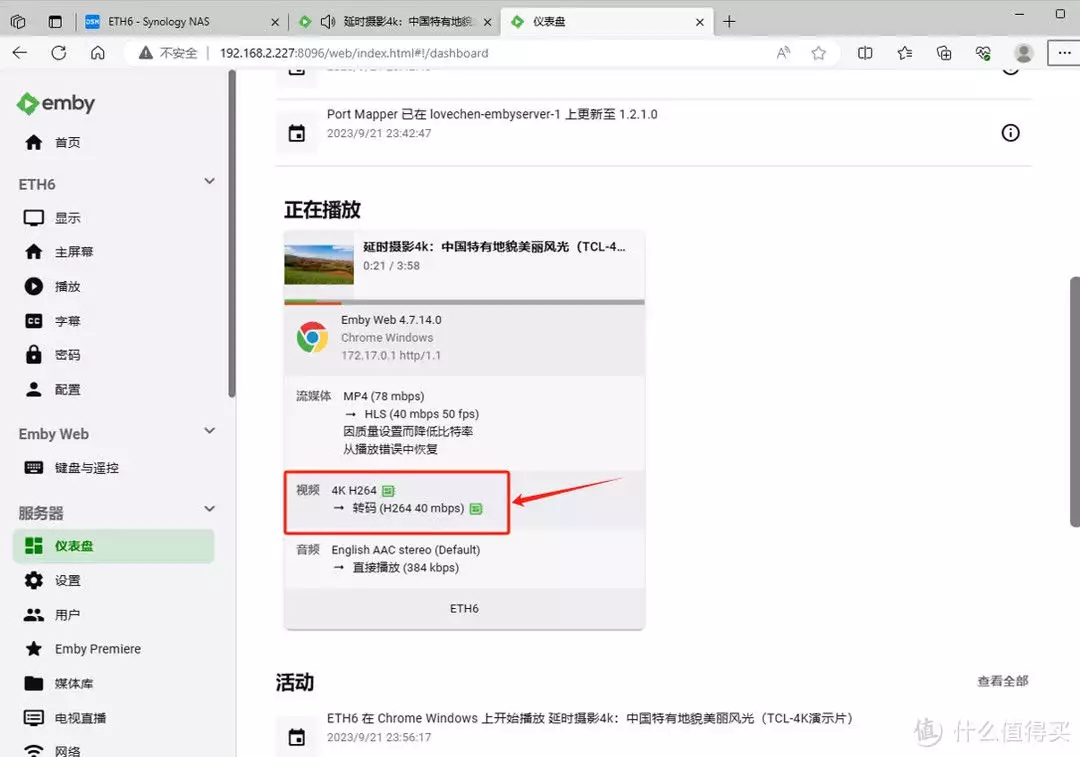Open the browser workspaces icon
This screenshot has width=1080, height=757.
tap(19, 22)
